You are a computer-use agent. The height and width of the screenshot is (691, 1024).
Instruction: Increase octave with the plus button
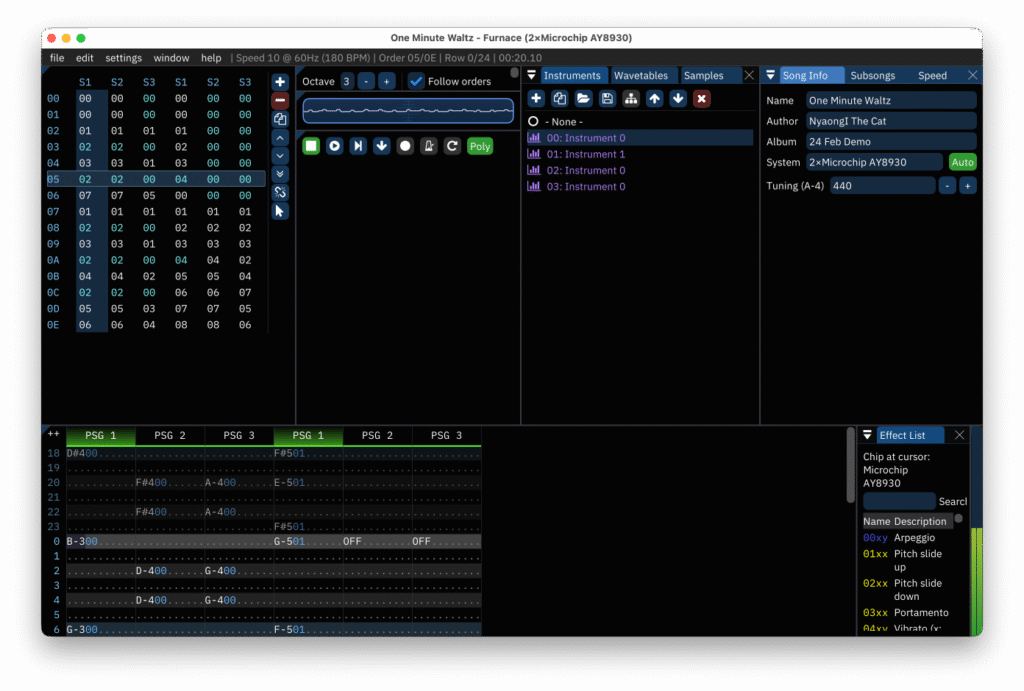pos(387,81)
